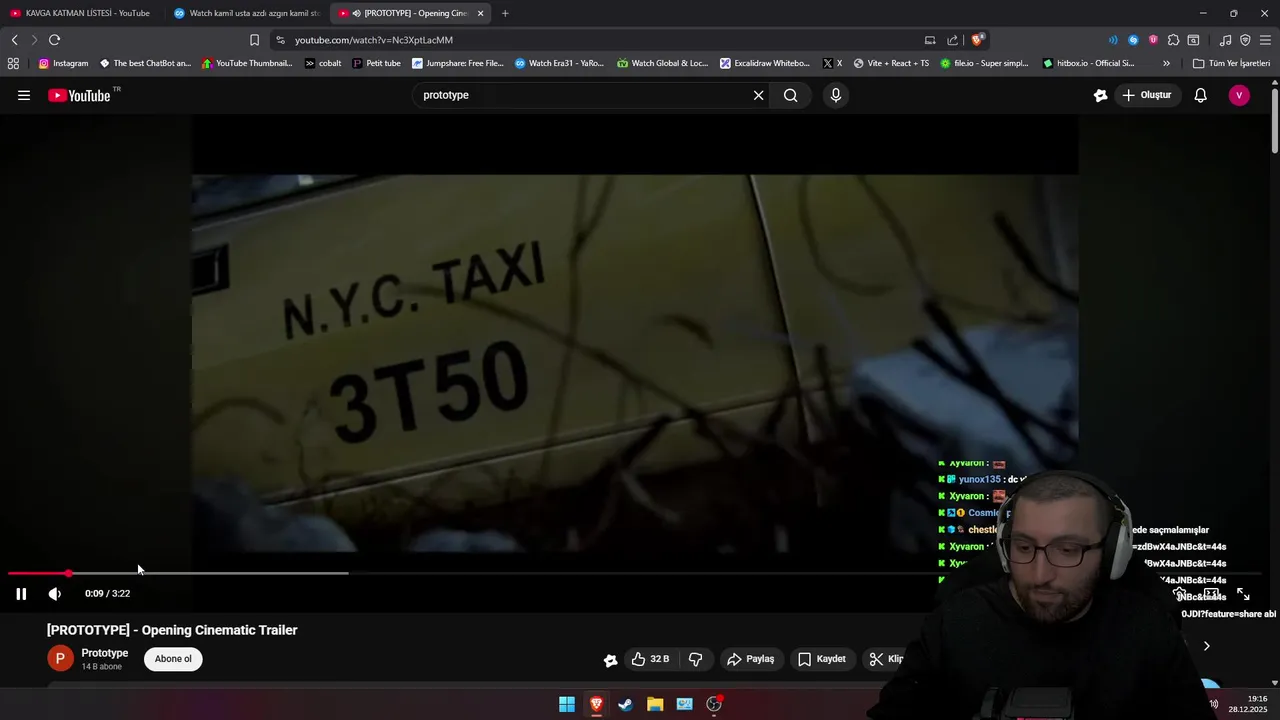The image size is (1280, 720).
Task: Mute the tab via its speaker icon
Action: pyautogui.click(x=357, y=13)
